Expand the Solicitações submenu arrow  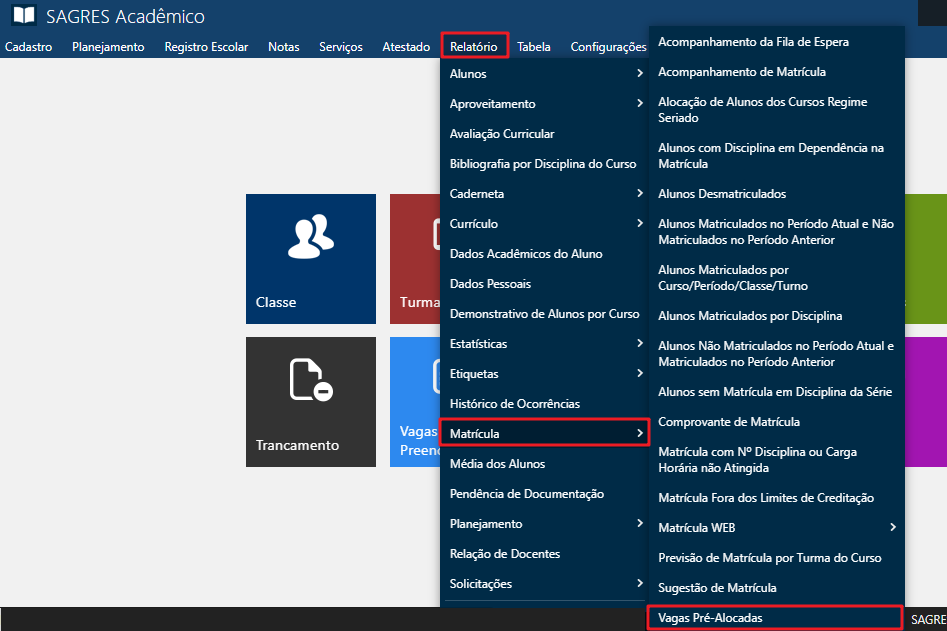tap(640, 583)
